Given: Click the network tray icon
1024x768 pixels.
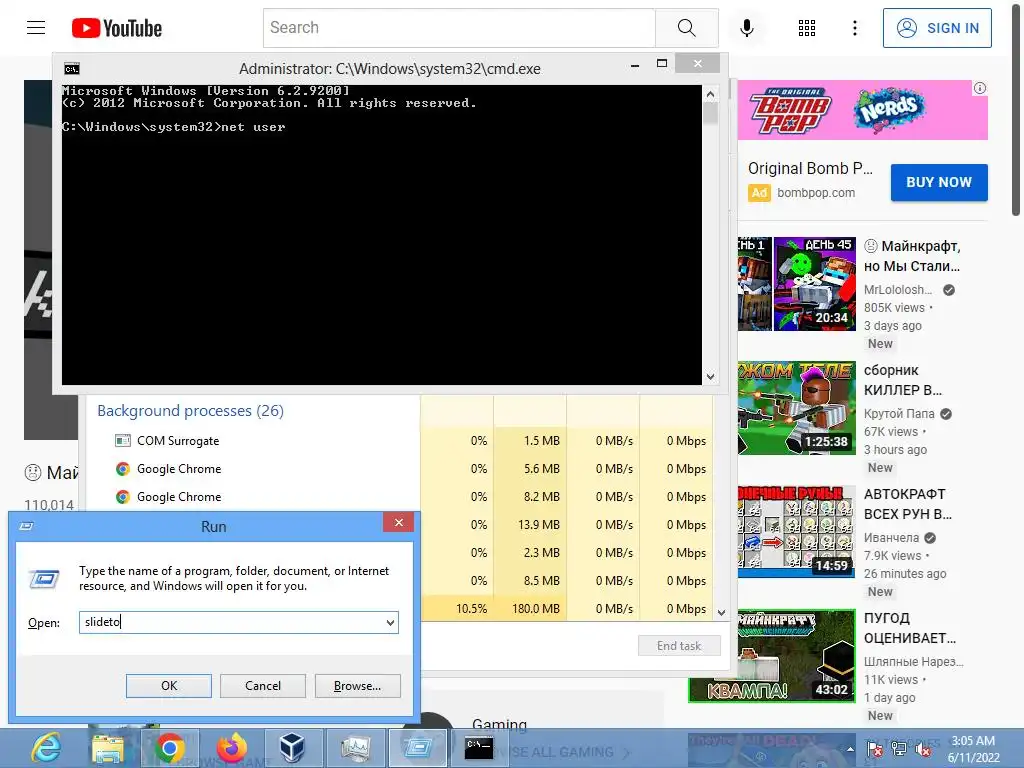Looking at the screenshot, I should [x=899, y=749].
